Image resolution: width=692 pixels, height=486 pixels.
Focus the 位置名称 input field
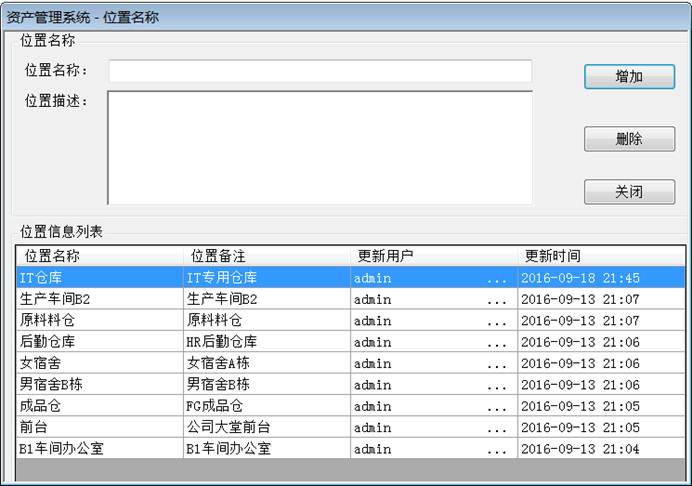click(320, 71)
